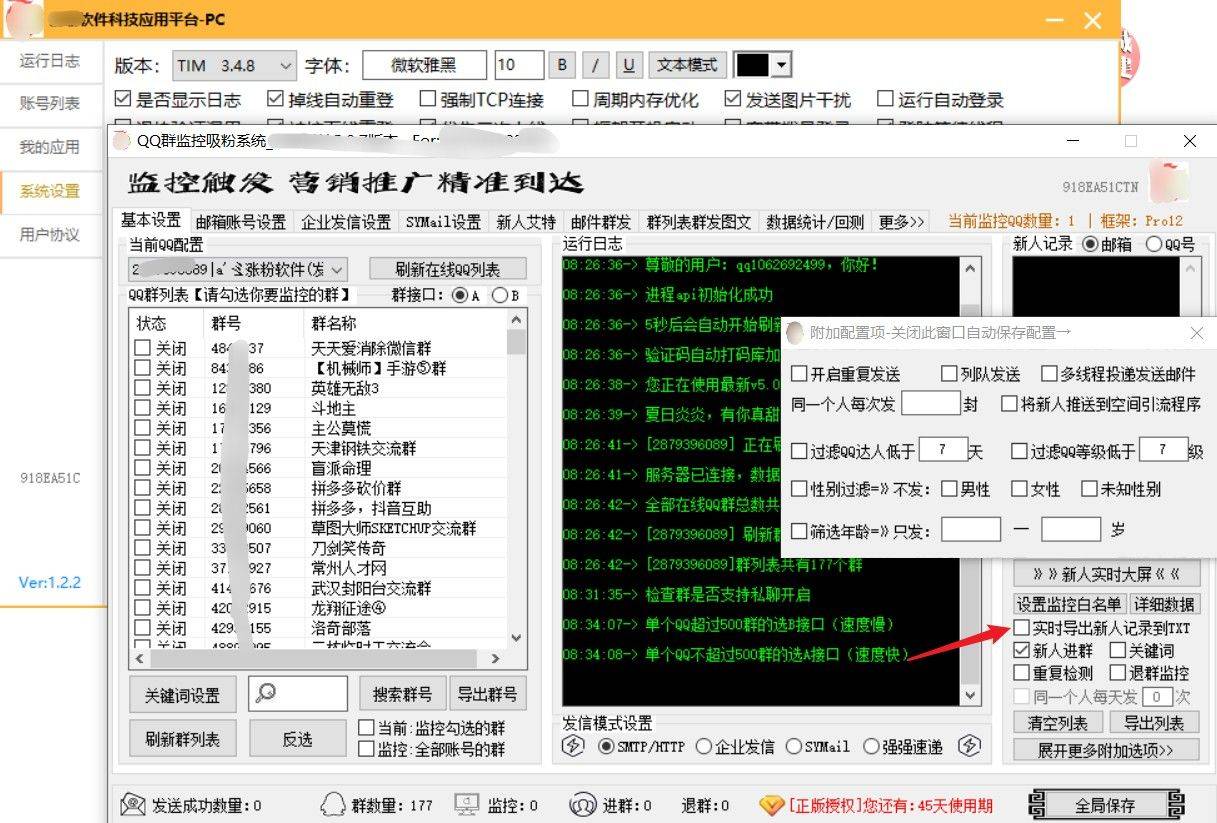Switch to the 邮箱账号设置 tab
Image resolution: width=1217 pixels, height=823 pixels.
(x=240, y=222)
